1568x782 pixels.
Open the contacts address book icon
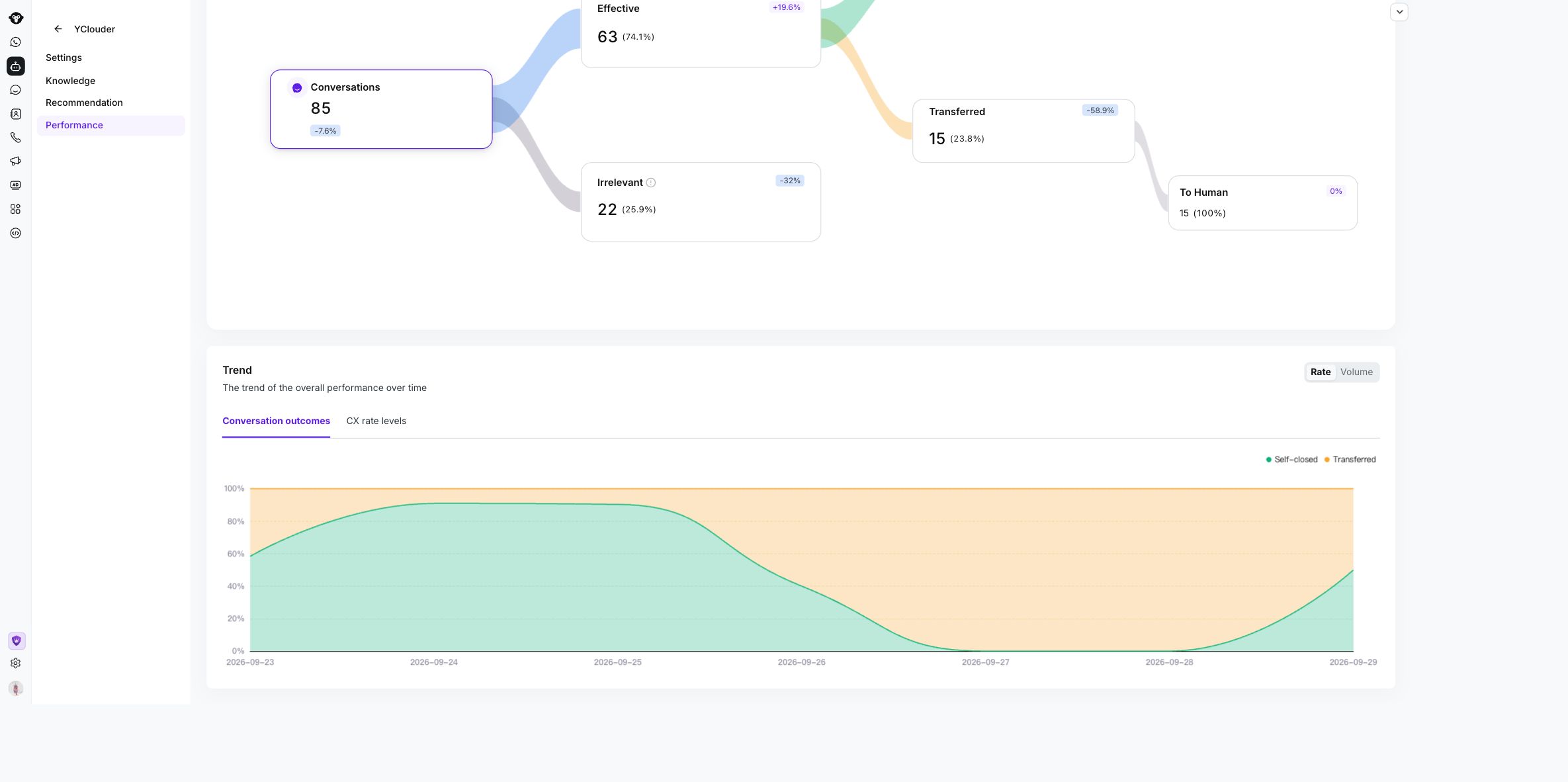(x=16, y=114)
